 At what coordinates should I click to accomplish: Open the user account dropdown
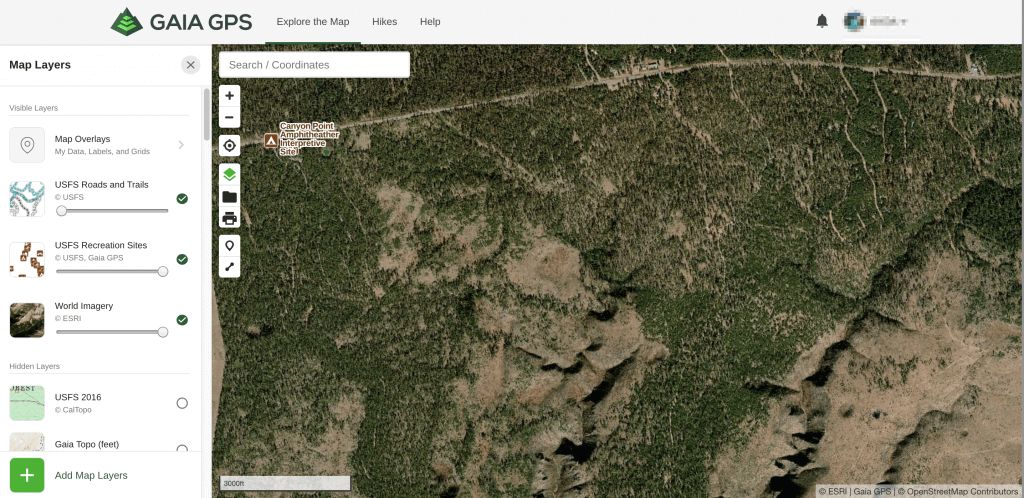(x=875, y=22)
